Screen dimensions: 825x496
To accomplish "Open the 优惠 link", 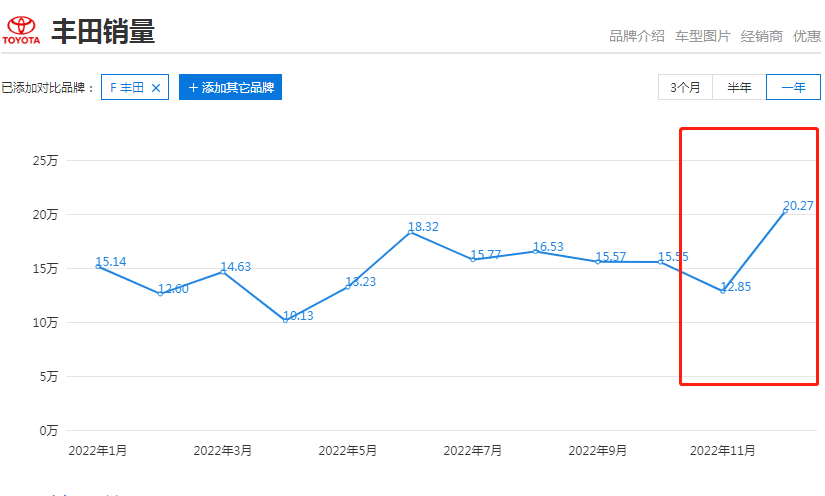I will click(807, 36).
